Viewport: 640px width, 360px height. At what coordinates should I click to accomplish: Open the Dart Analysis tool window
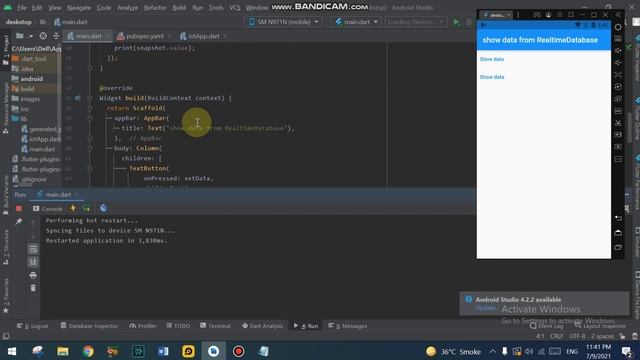262,326
